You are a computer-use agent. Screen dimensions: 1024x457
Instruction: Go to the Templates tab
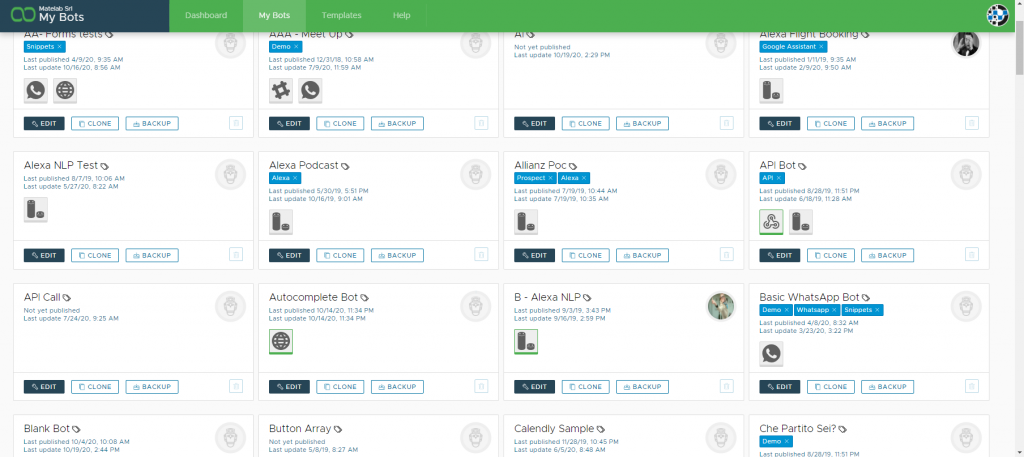(342, 16)
